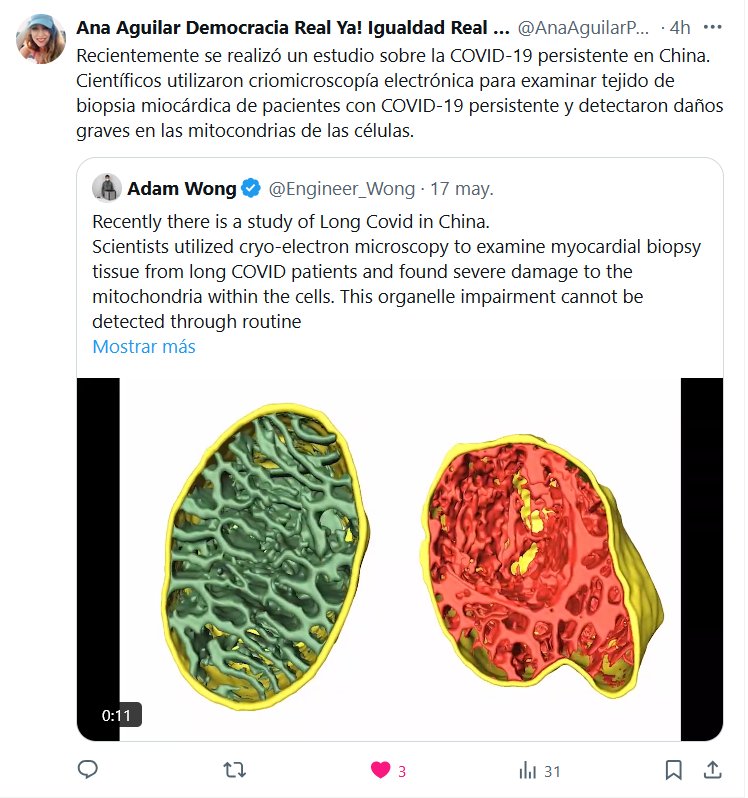Viewport: 748px width, 798px height.
Task: Click Adam Wong's small profile picture
Action: coord(107,188)
